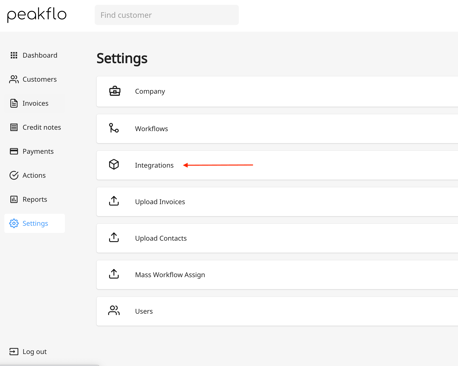Viewport: 458px width, 366px height.
Task: Click the Credit notes icon
Action: click(14, 127)
